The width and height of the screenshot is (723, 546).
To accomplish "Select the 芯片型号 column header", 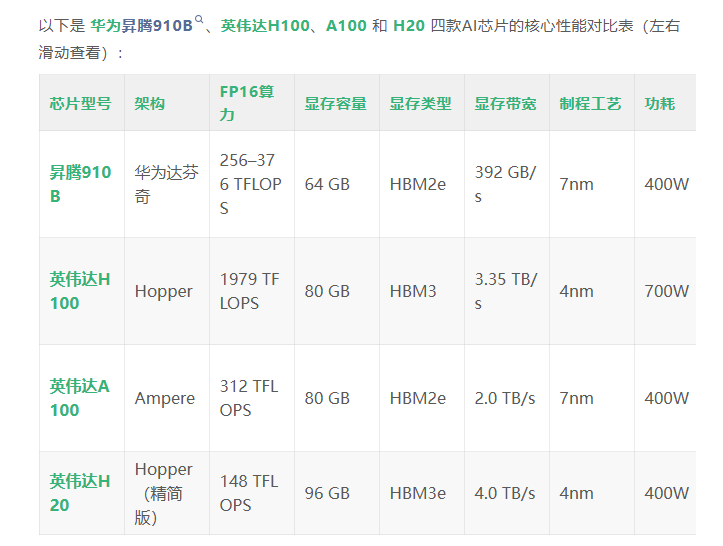I will click(80, 103).
